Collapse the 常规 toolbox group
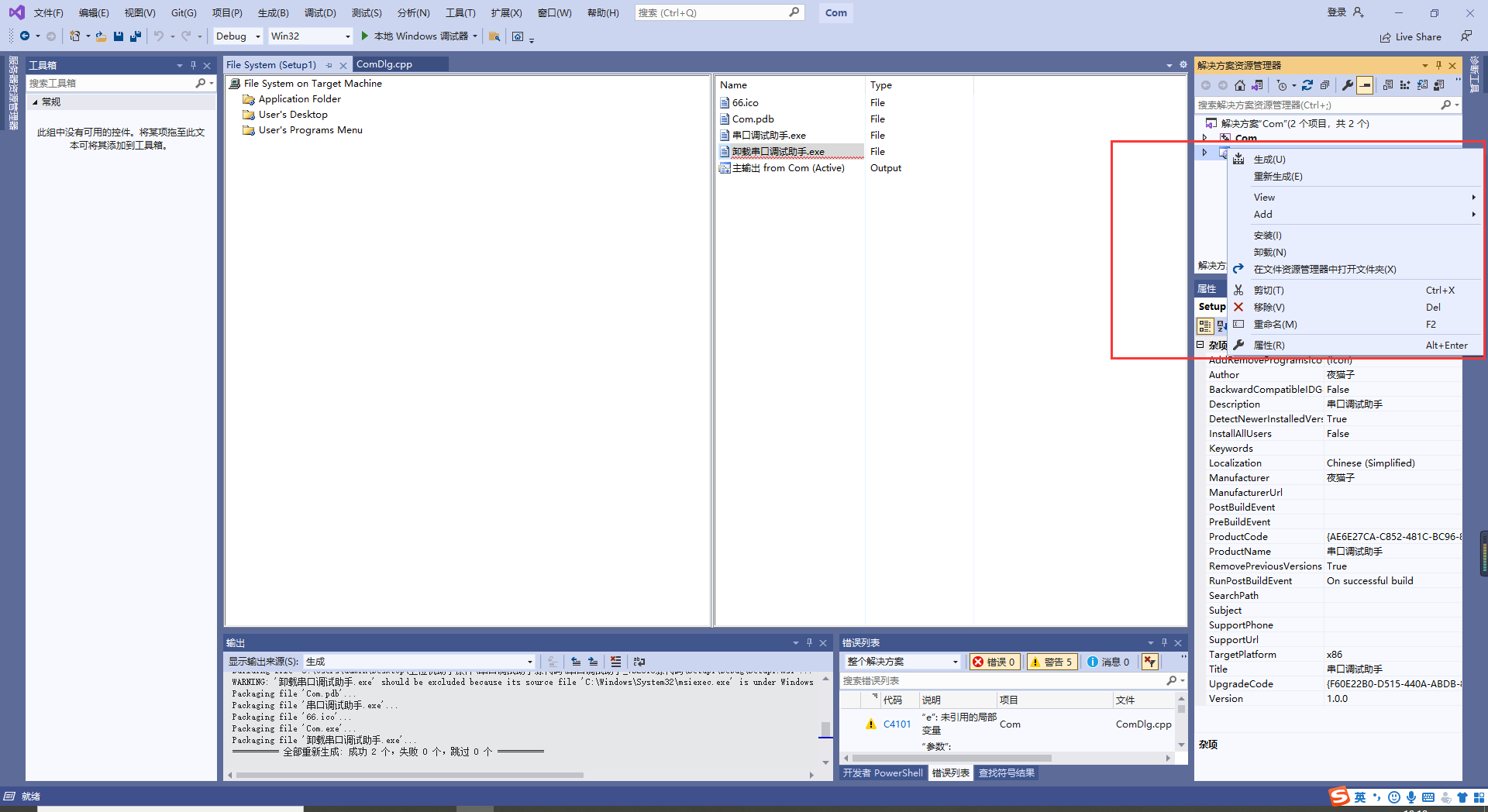 point(35,102)
